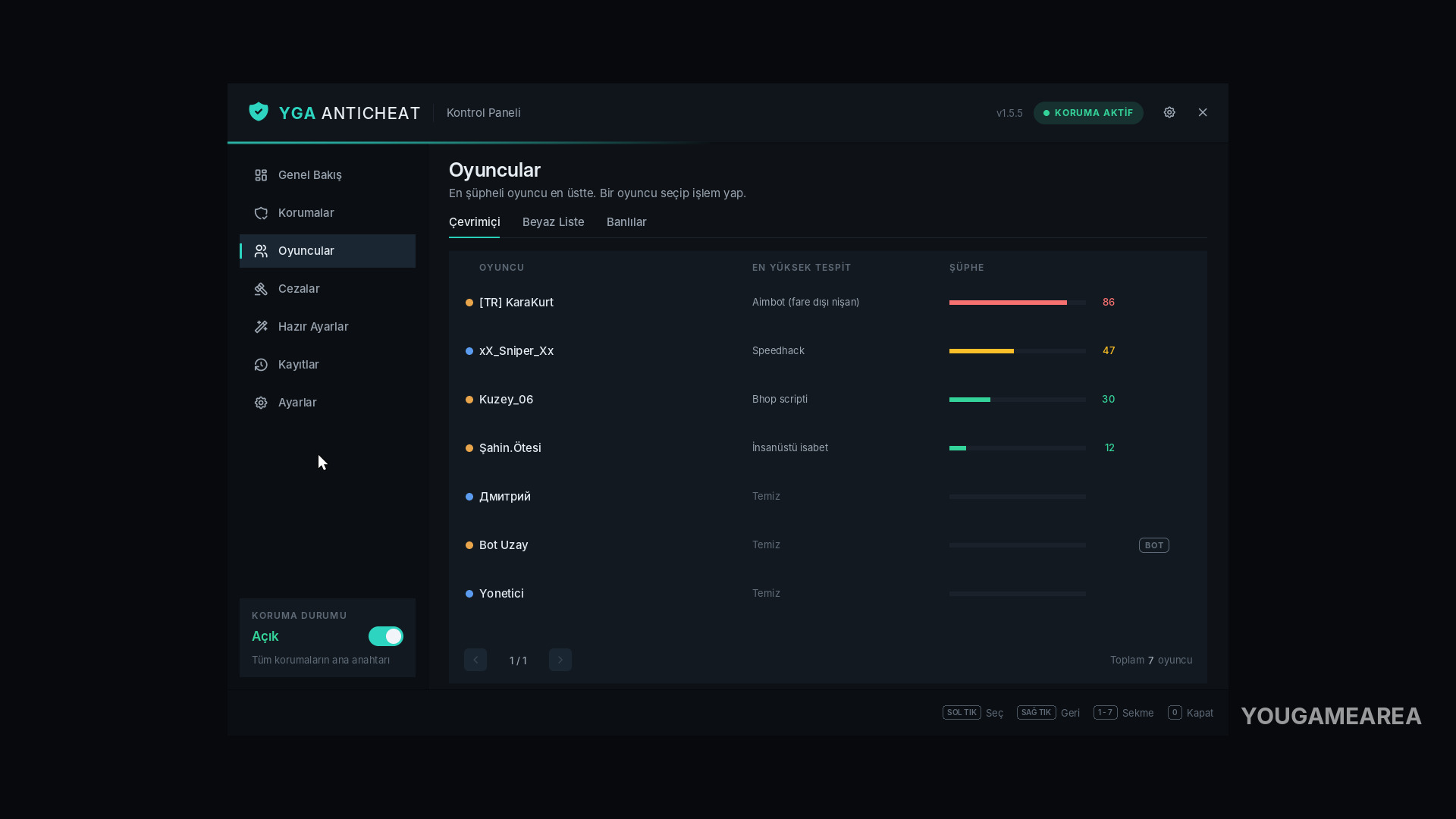Click the Cezalar gavel icon
This screenshot has width=1456, height=819.
point(261,289)
